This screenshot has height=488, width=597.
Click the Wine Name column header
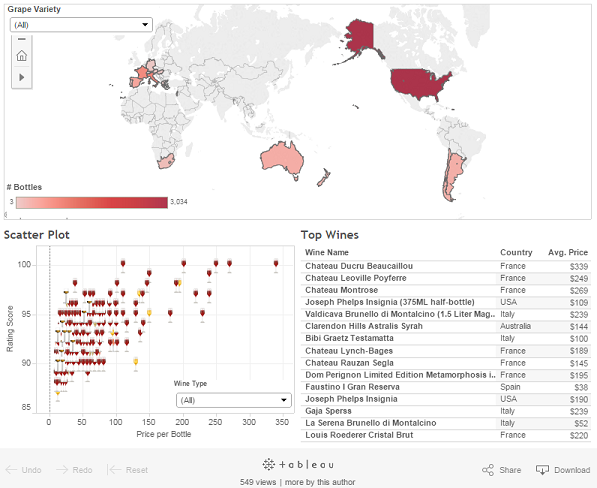(327, 252)
